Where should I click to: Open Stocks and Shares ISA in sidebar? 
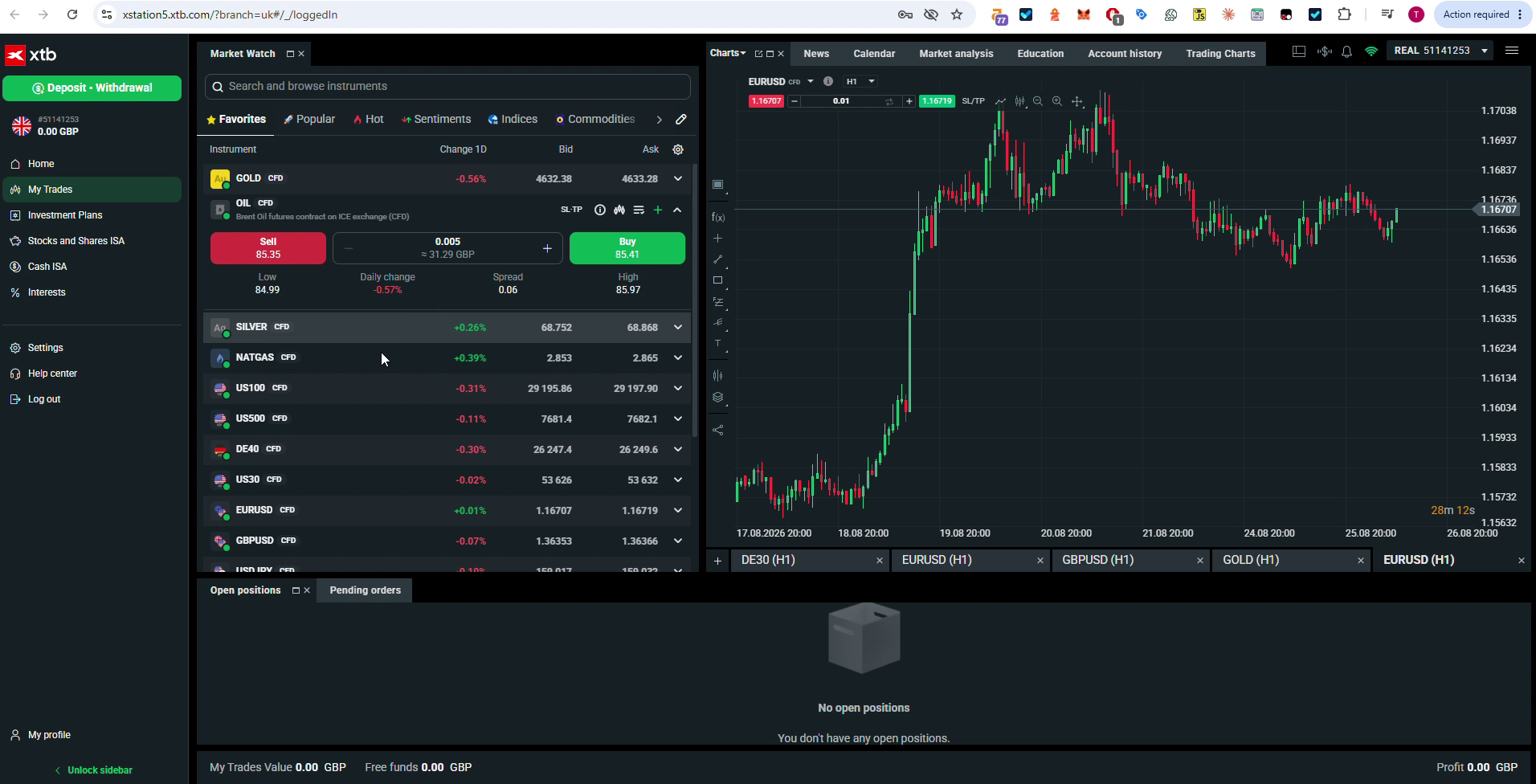pyautogui.click(x=76, y=241)
